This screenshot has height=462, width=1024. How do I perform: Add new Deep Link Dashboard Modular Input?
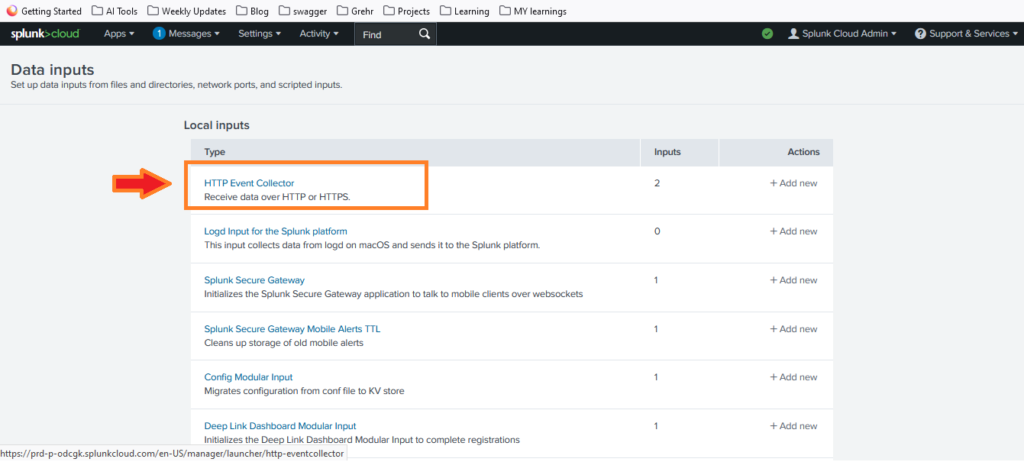coord(793,426)
